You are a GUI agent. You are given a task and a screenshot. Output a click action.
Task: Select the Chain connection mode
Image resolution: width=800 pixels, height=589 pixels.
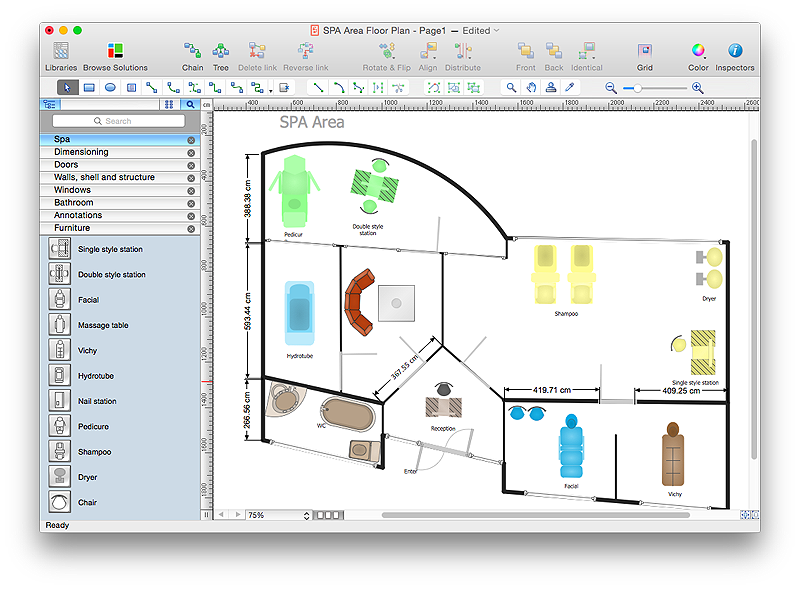192,51
